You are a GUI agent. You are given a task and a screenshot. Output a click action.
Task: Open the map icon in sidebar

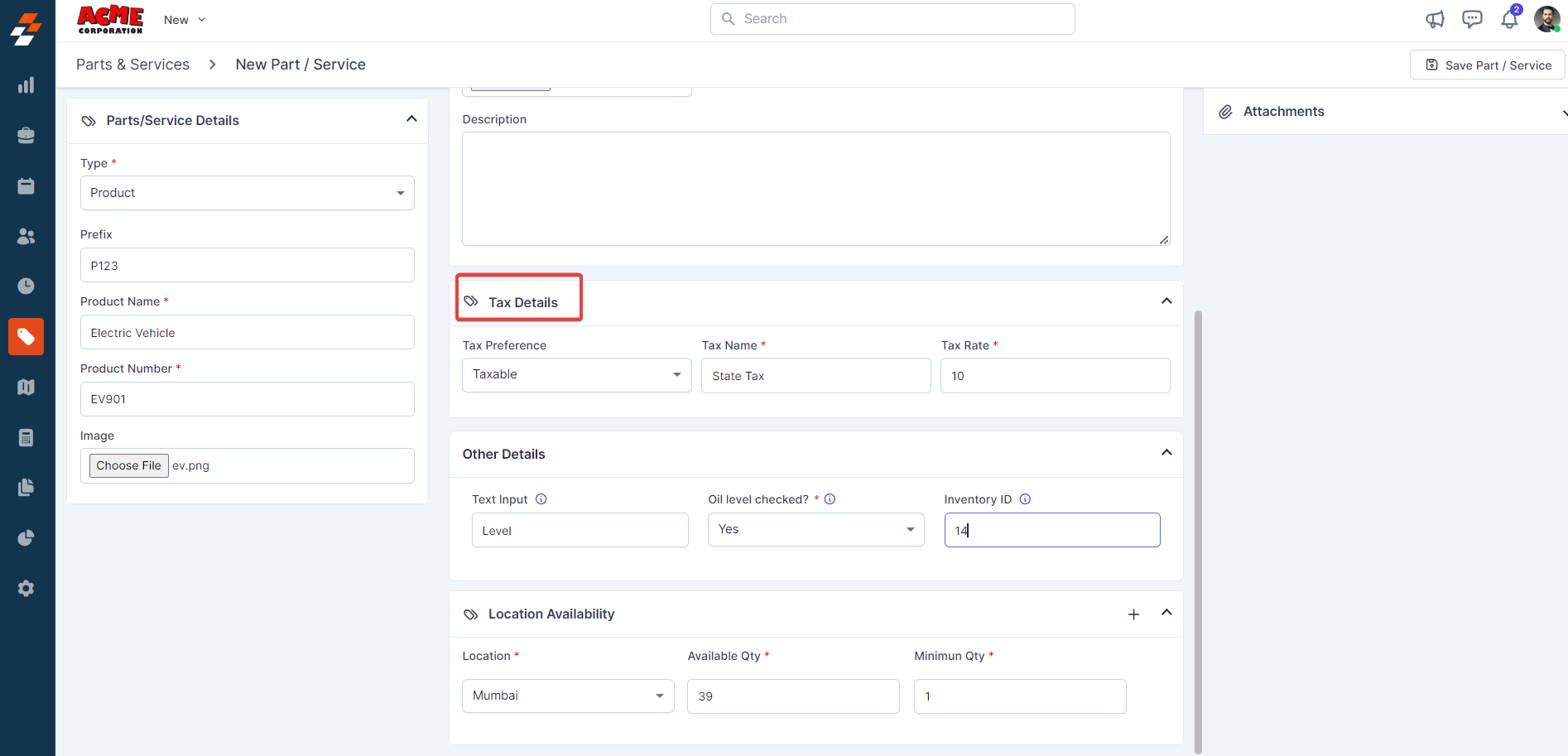(x=26, y=388)
